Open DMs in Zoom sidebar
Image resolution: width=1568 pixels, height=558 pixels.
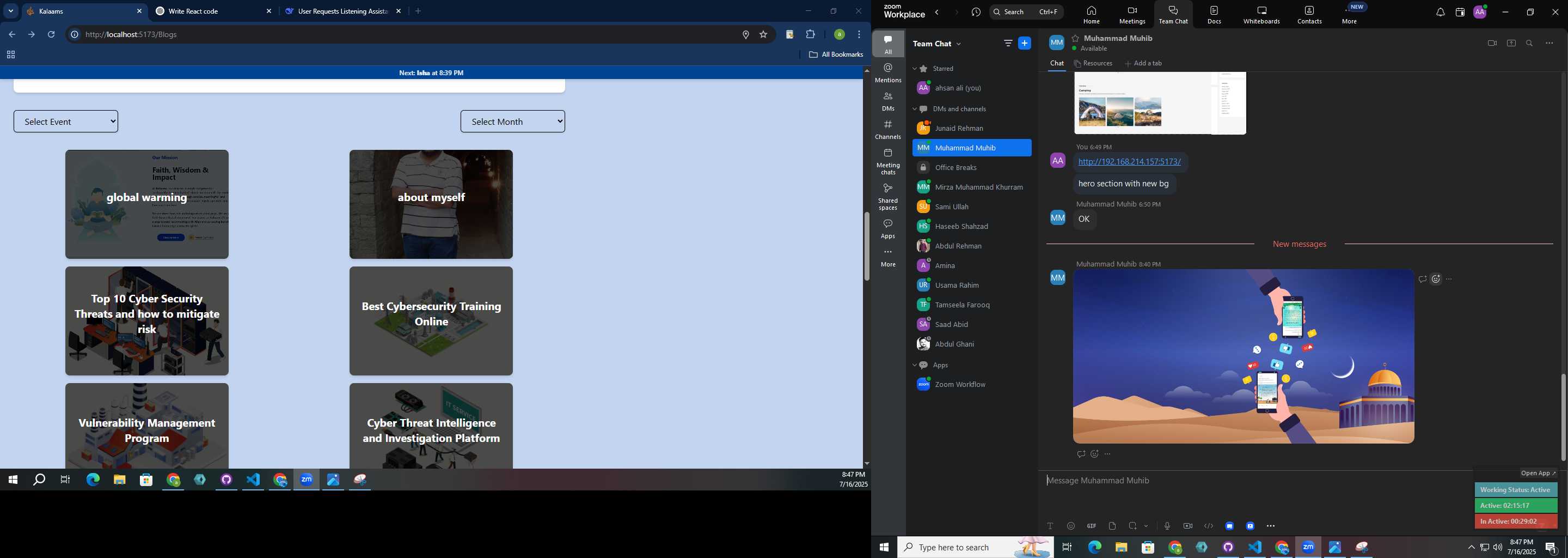[888, 101]
